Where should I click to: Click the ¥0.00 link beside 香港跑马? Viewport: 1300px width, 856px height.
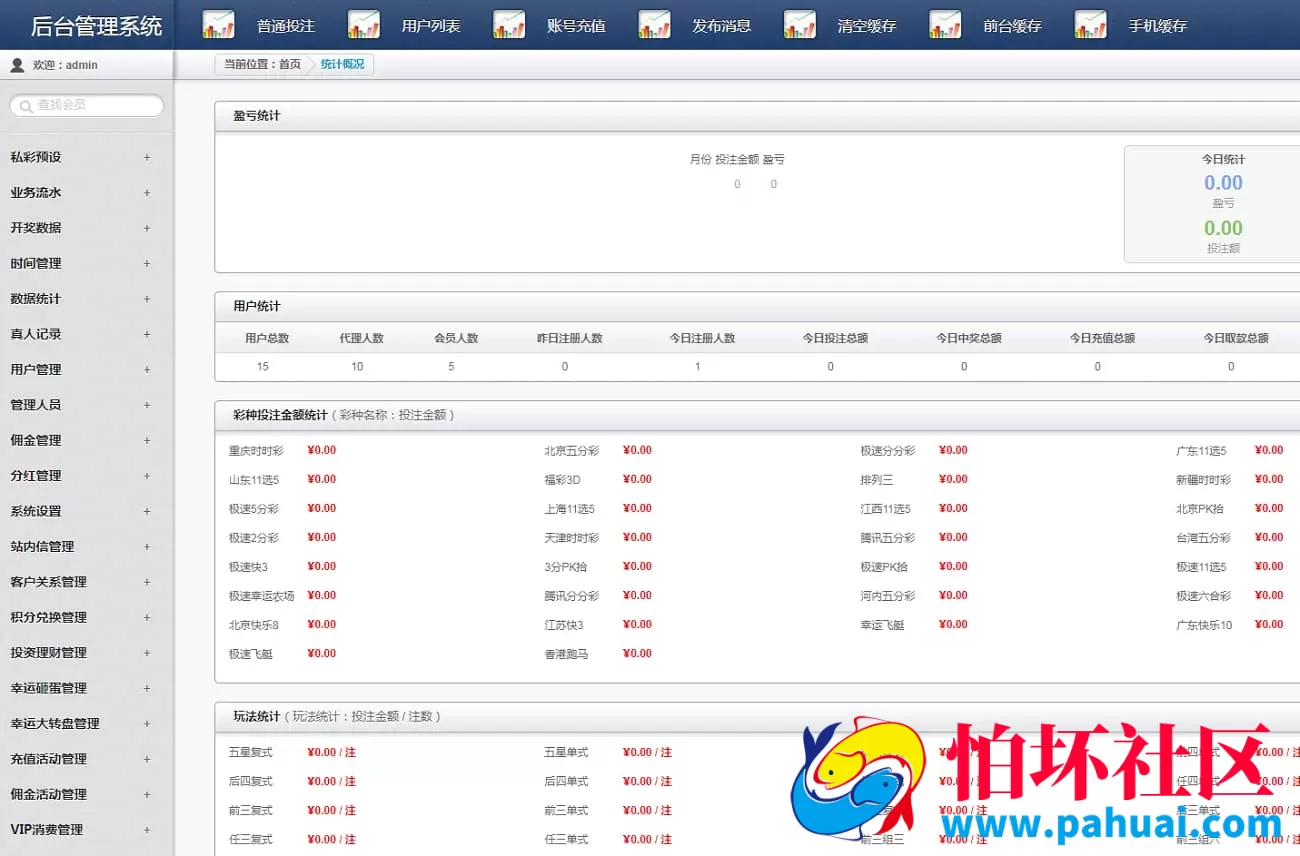click(637, 653)
